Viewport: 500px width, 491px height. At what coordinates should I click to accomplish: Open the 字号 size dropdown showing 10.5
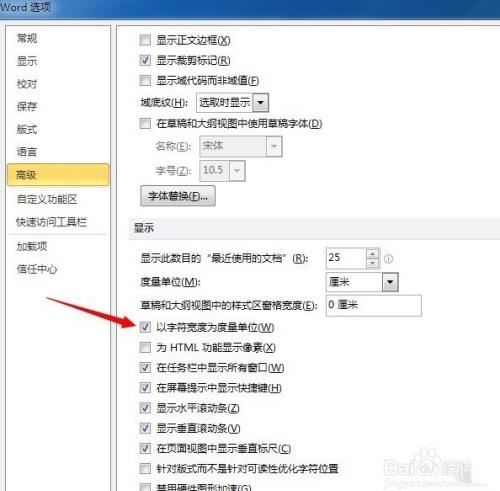[237, 171]
